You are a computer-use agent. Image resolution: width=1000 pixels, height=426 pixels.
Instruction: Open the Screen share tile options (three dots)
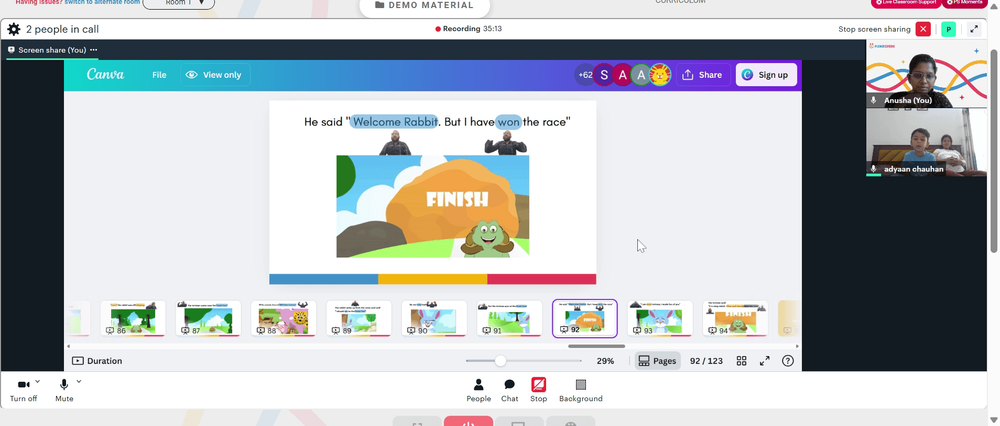tap(94, 50)
